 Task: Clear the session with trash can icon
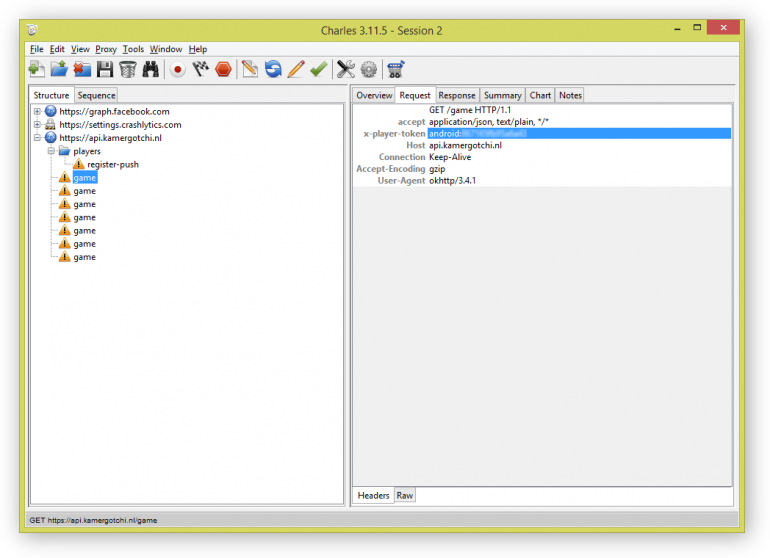click(128, 69)
